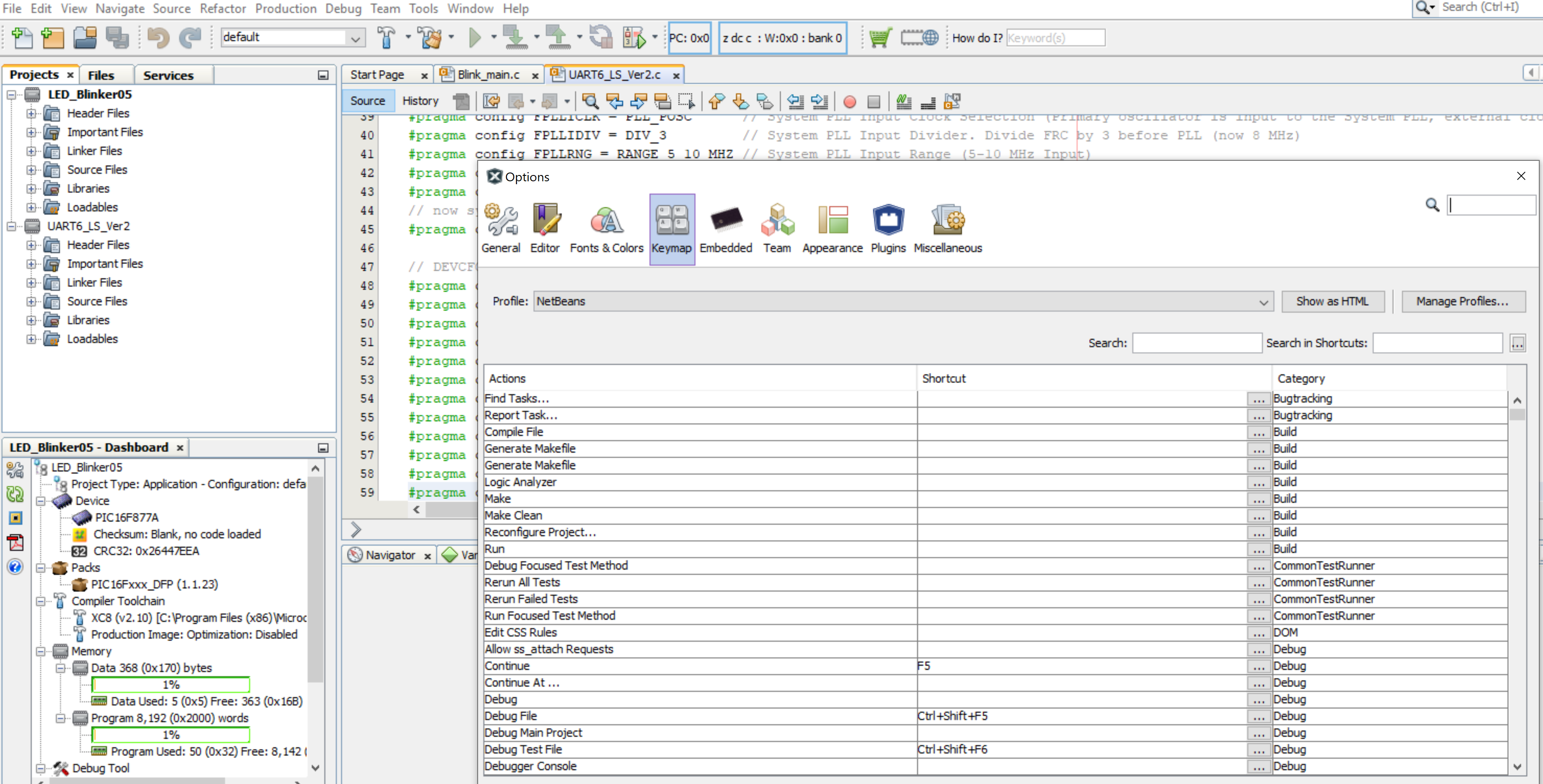The width and height of the screenshot is (1543, 784).
Task: Click the Debug Main Project icon
Action: point(634,38)
